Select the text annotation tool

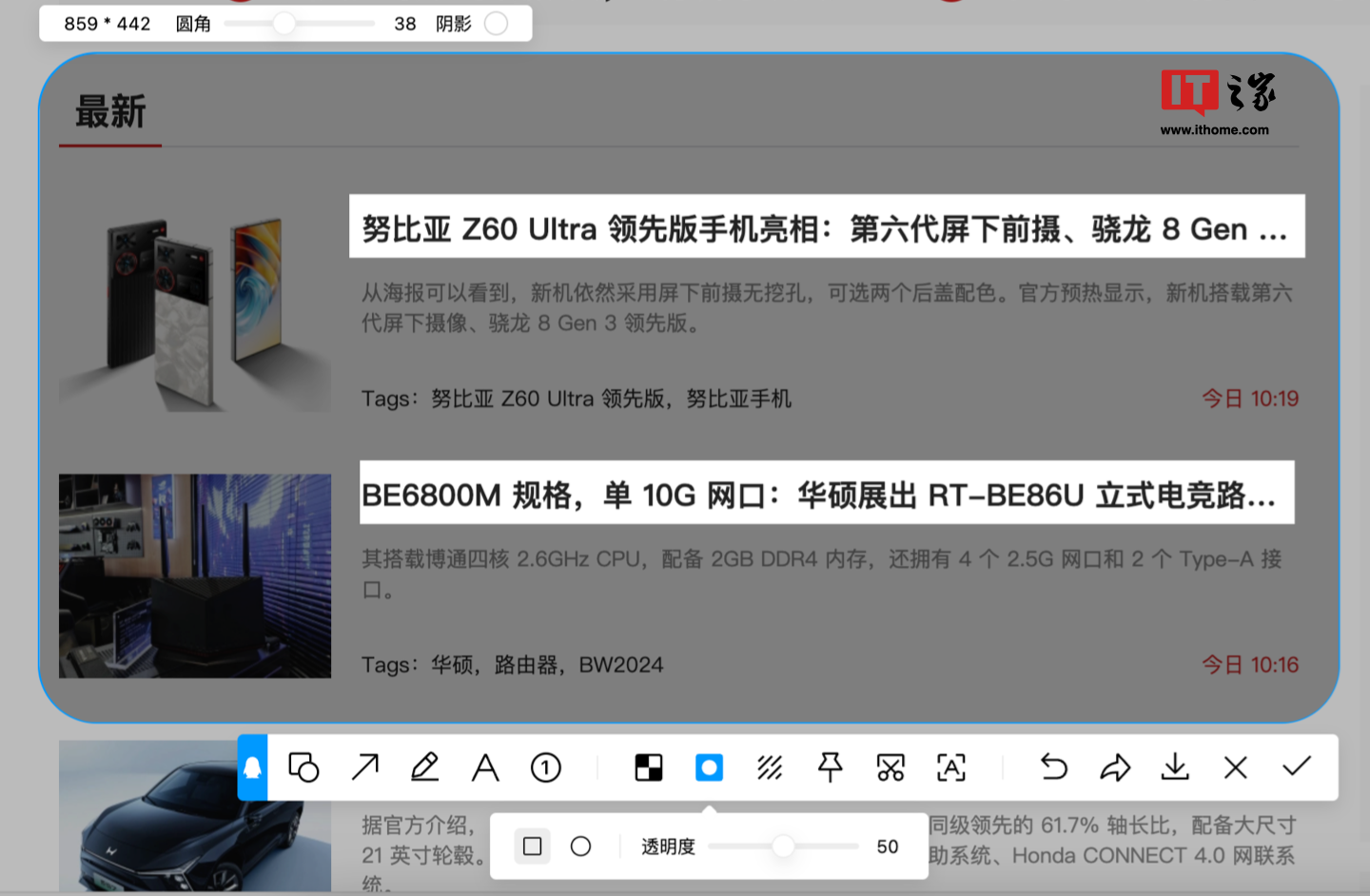tap(485, 768)
